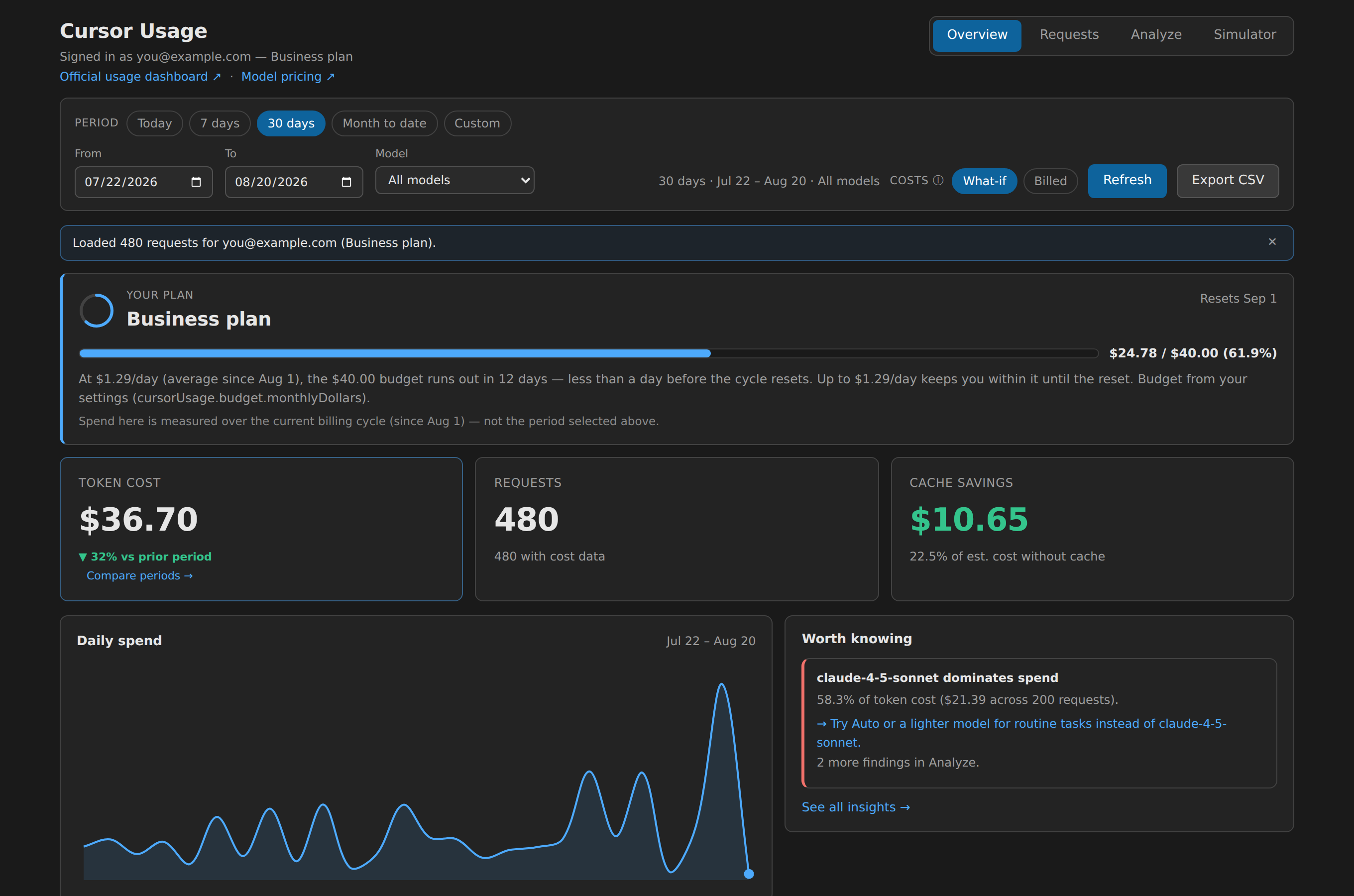1354x896 pixels.
Task: Click '2 more findings in Analyze.' text
Action: [898, 762]
